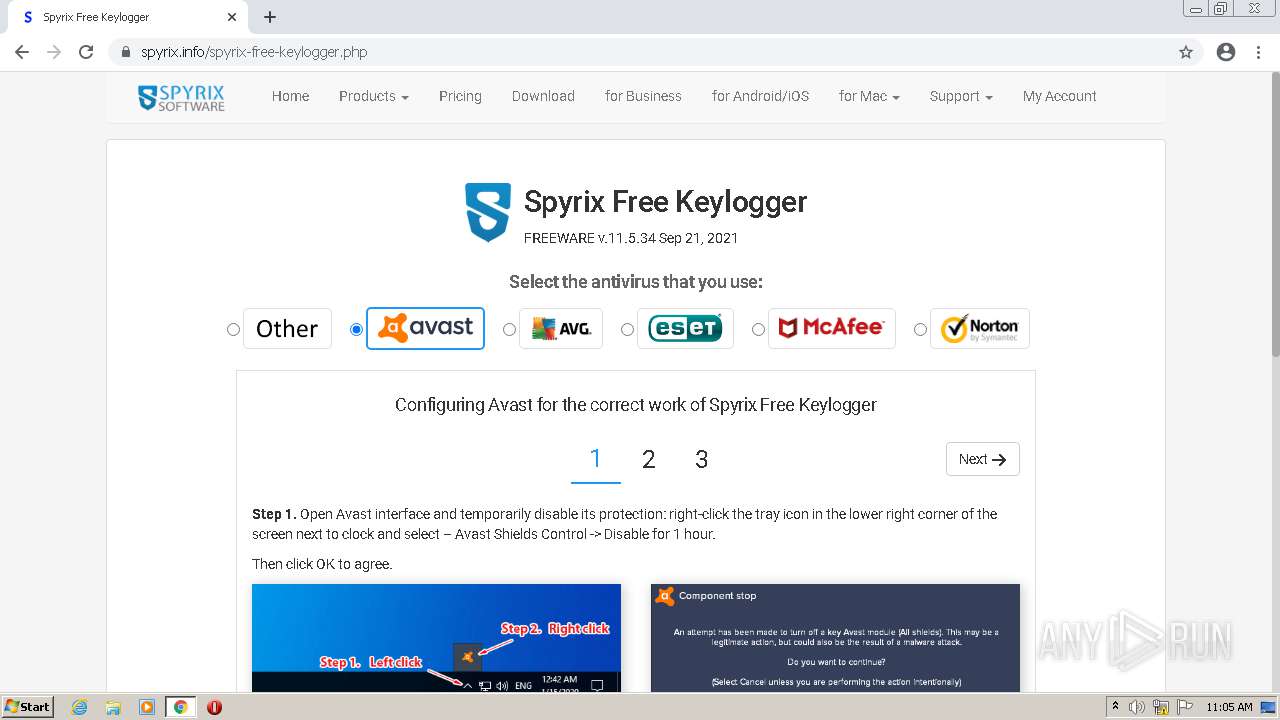1280x720 pixels.
Task: Click the McAfee logo box
Action: 832,328
